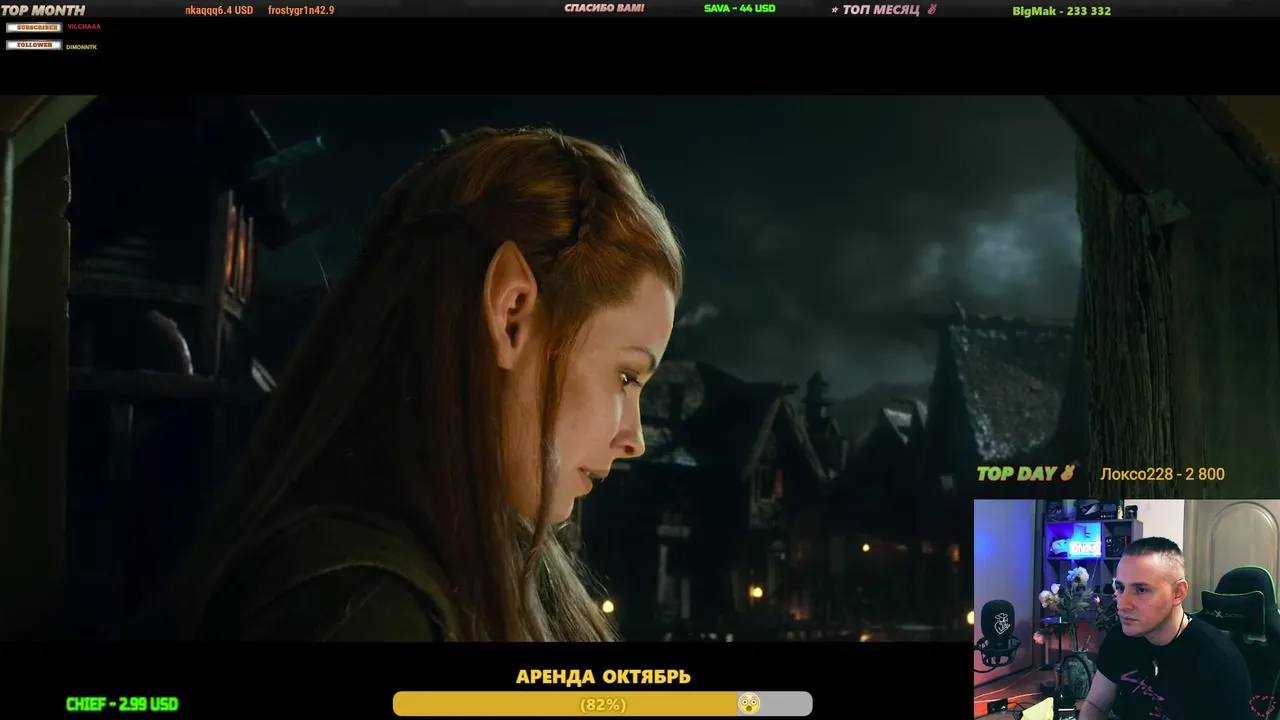Click the SAVA - 44 USD donation
The image size is (1280, 720).
click(x=740, y=8)
